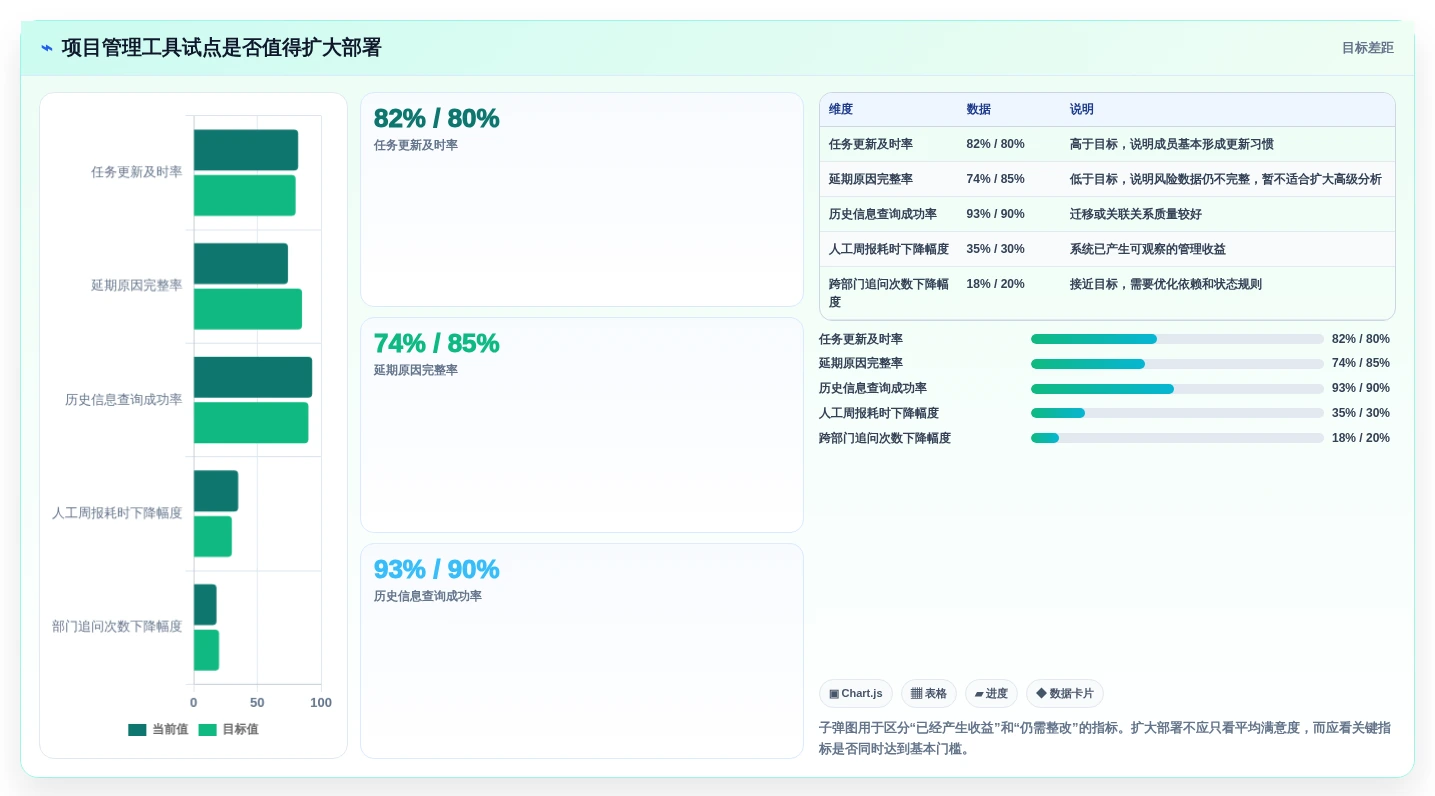Select the 进度 chip
This screenshot has height=796, width=1435.
[x=991, y=693]
